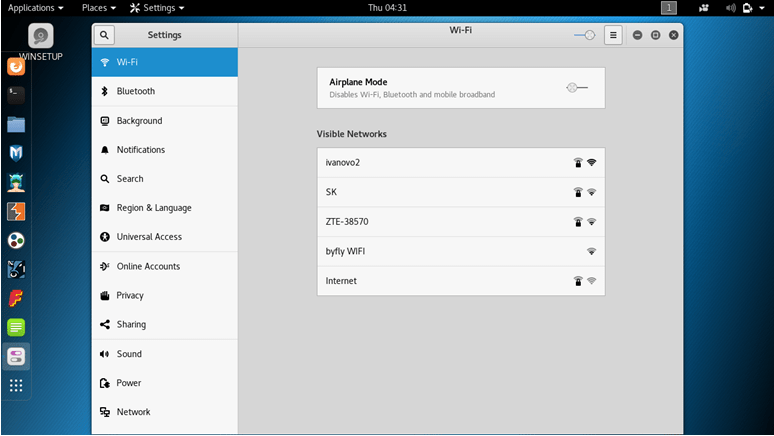Launch Metasploit from the dock
The image size is (774, 436).
16,153
